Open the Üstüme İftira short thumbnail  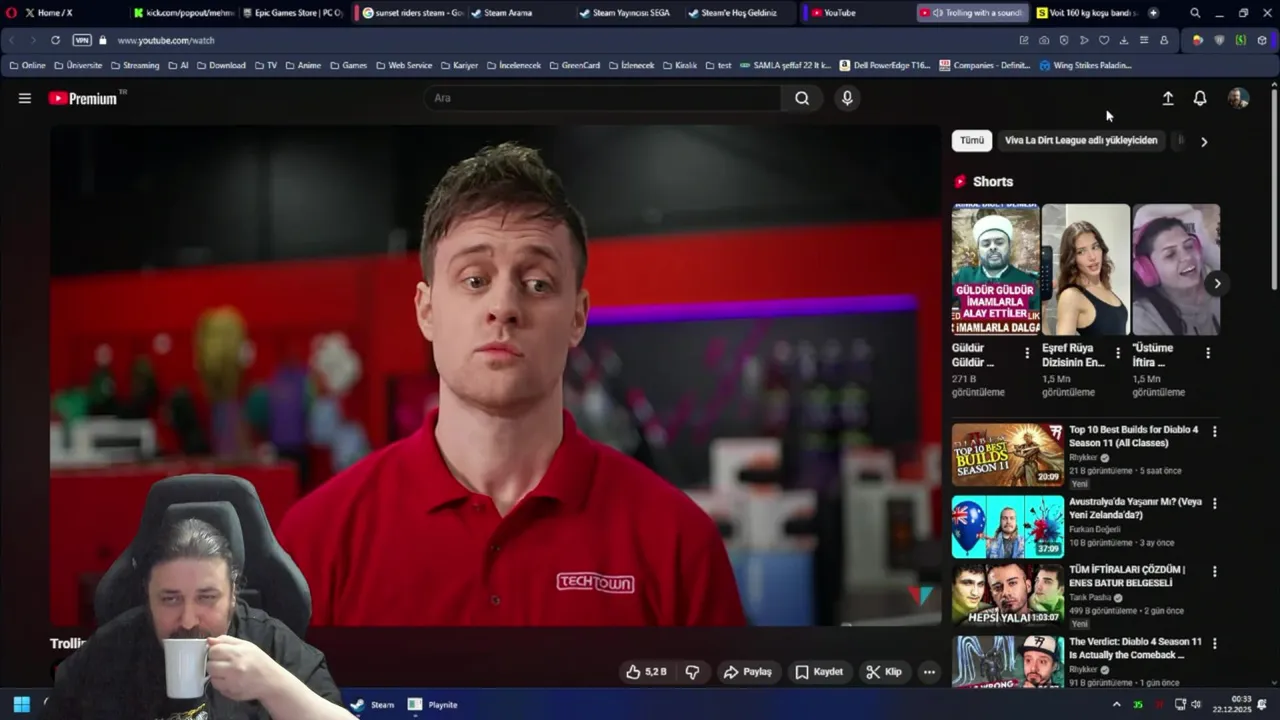point(1176,270)
